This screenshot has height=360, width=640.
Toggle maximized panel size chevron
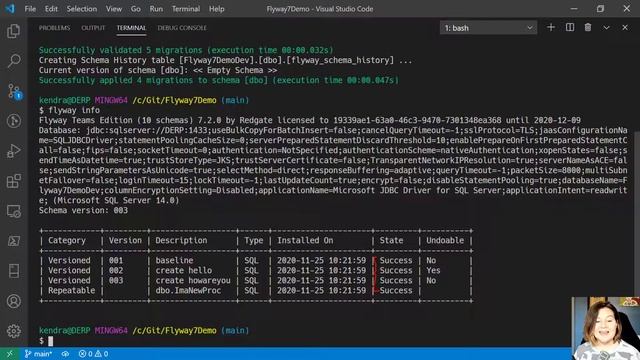point(606,27)
